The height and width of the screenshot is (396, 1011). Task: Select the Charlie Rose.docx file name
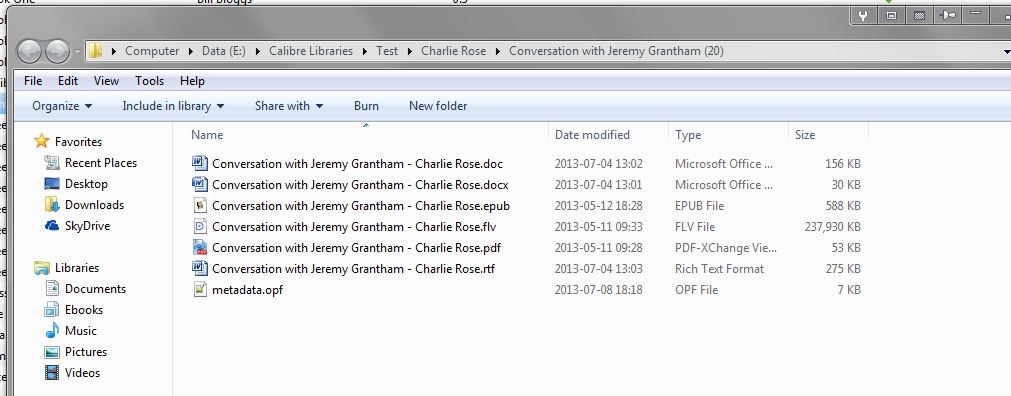[x=360, y=184]
